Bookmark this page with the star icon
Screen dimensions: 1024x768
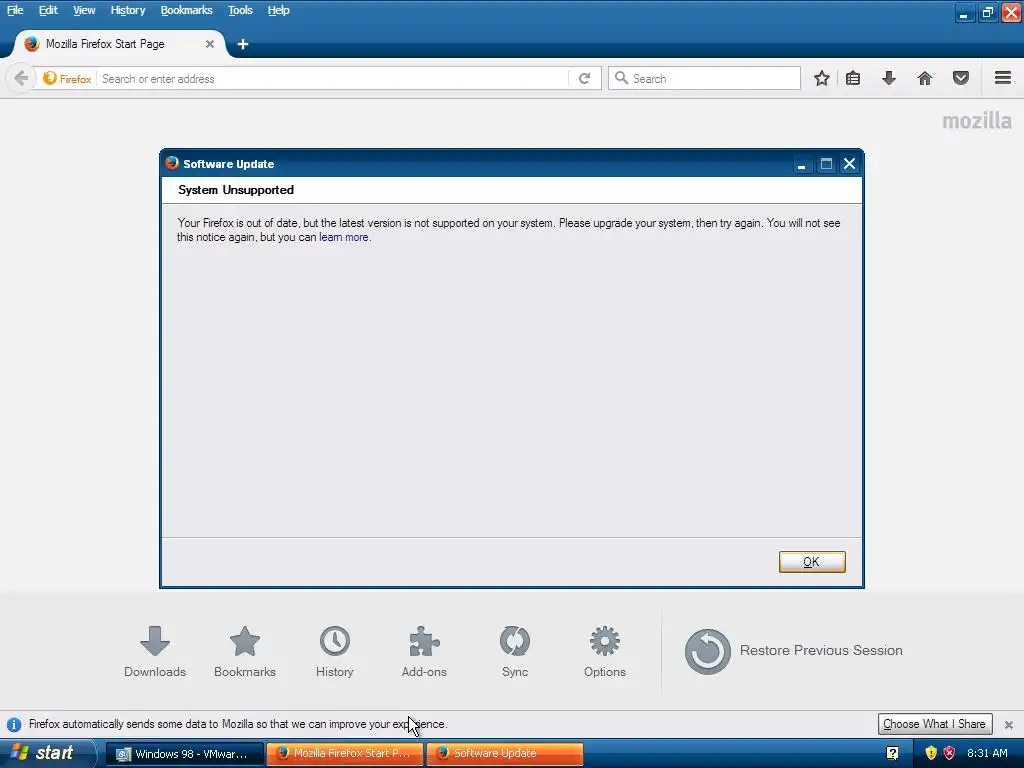point(822,78)
